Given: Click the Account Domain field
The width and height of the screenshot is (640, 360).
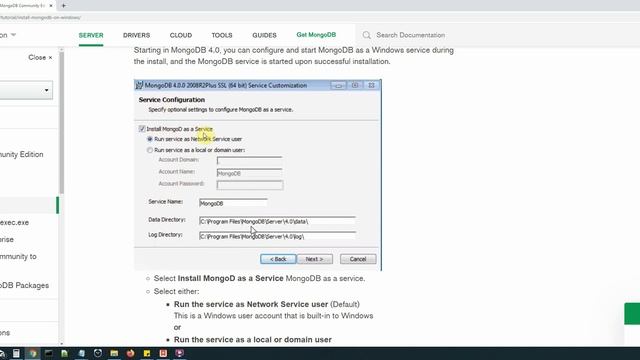Looking at the screenshot, I should [249, 160].
